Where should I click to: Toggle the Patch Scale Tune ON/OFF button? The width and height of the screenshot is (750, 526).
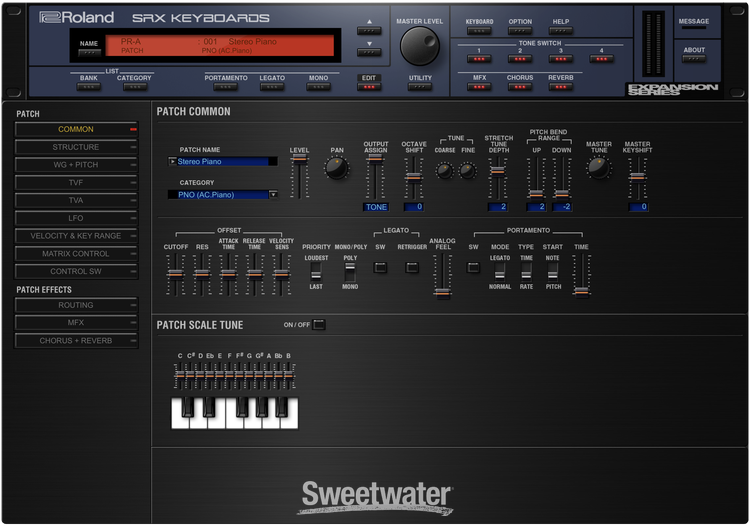coord(319,325)
